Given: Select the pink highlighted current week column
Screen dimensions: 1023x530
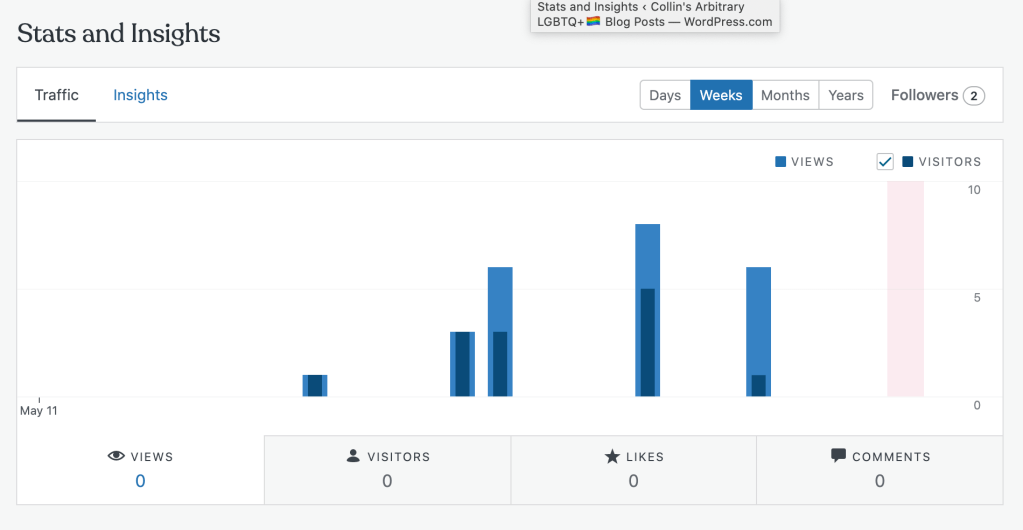Looking at the screenshot, I should click(x=905, y=290).
